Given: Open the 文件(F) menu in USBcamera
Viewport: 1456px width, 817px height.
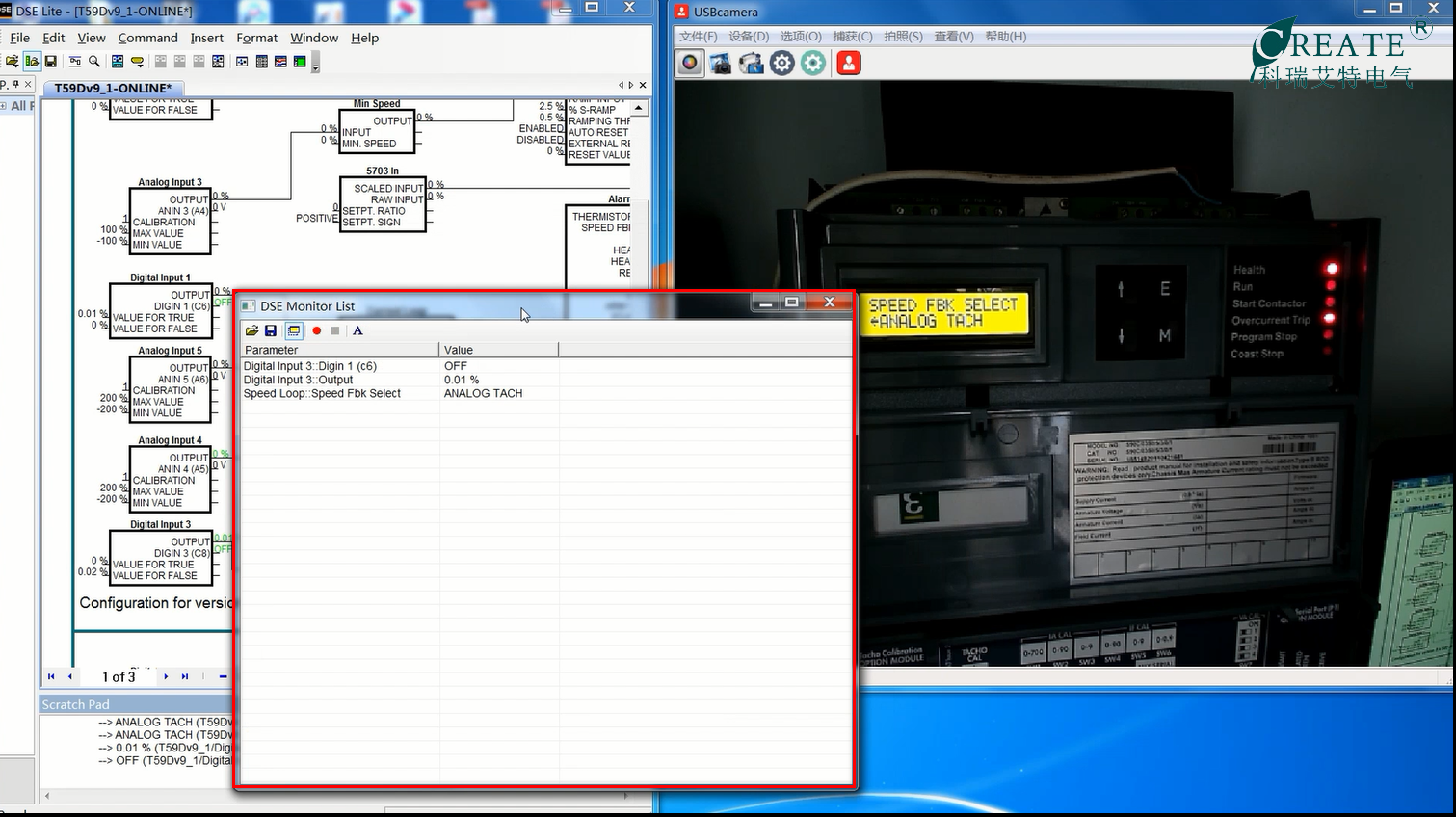Looking at the screenshot, I should (x=699, y=37).
